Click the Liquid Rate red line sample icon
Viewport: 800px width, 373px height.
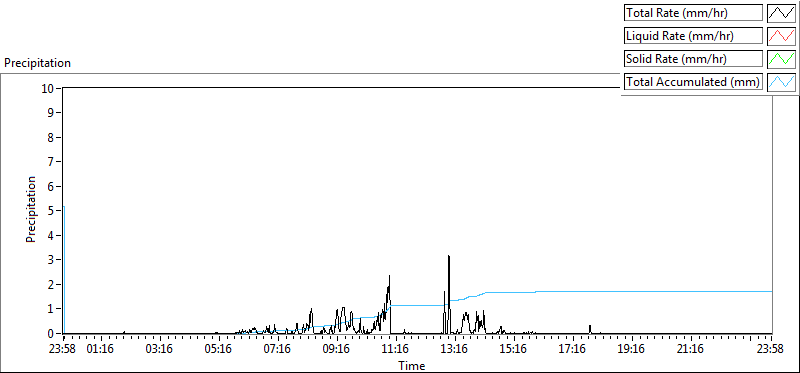pos(781,36)
